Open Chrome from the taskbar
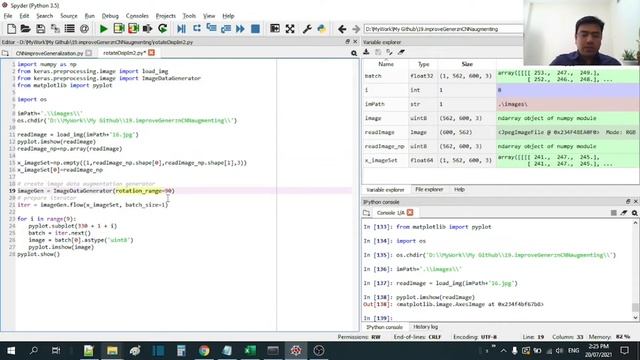The image size is (640, 360). click(x=204, y=351)
